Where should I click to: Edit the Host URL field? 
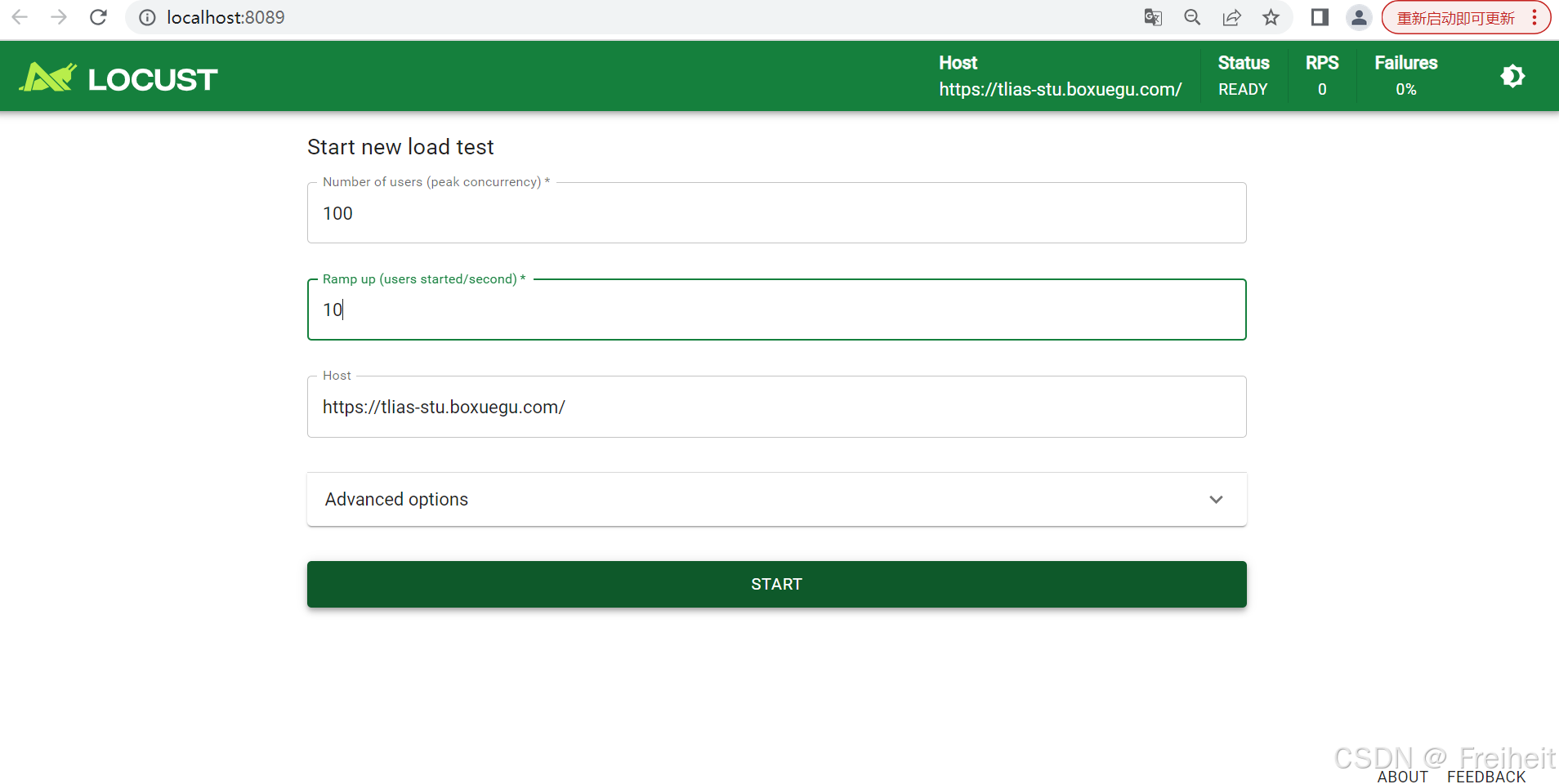coord(776,407)
